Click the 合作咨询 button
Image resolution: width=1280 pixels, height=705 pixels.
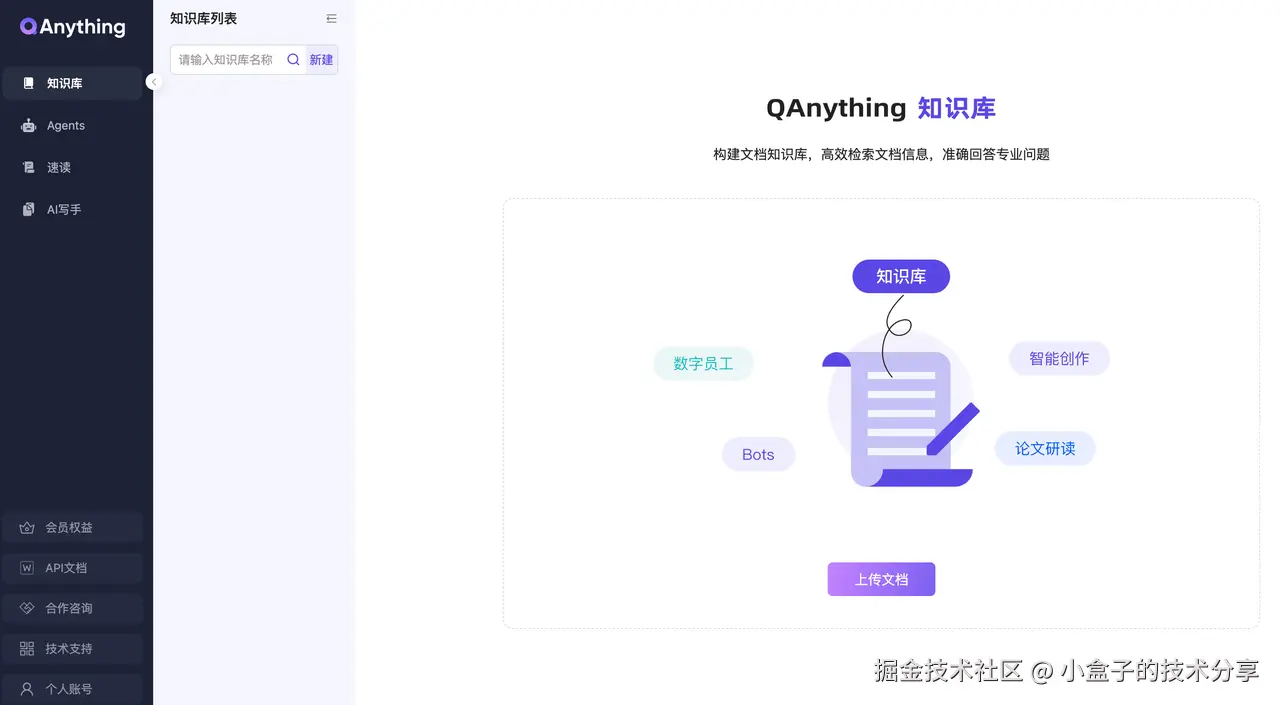[x=72, y=608]
